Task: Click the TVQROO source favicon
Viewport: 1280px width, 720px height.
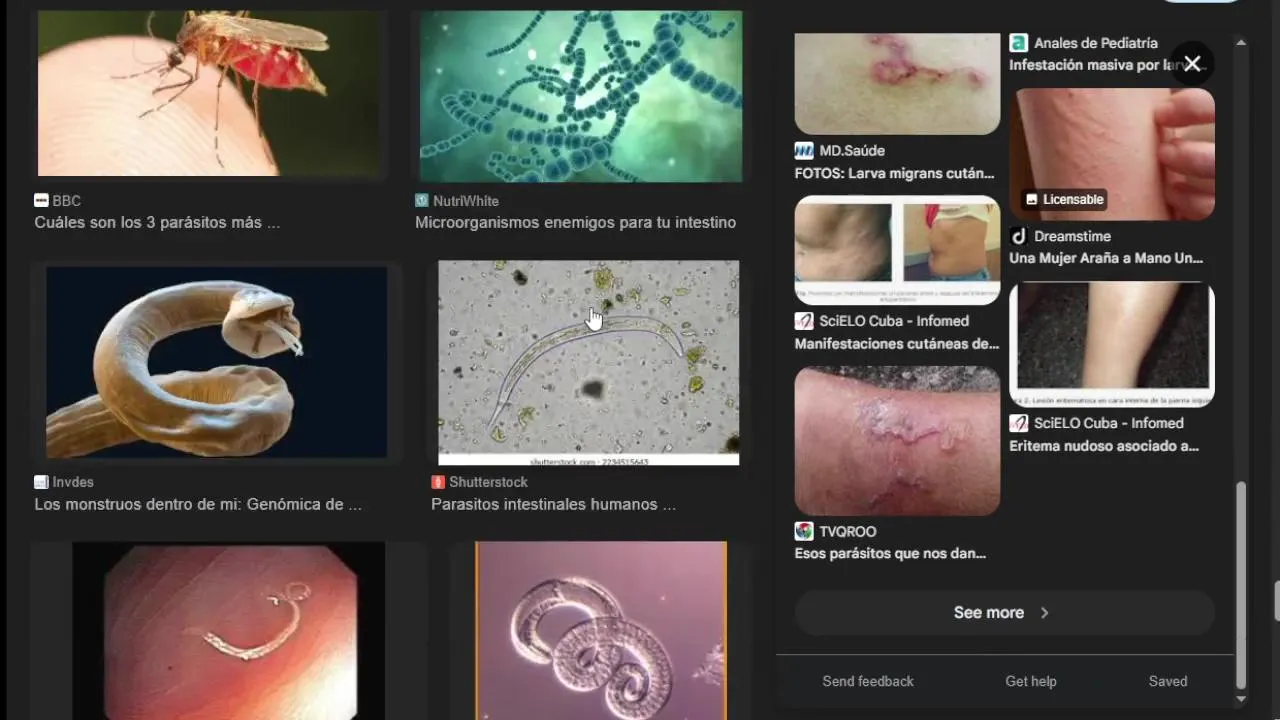Action: coord(804,531)
